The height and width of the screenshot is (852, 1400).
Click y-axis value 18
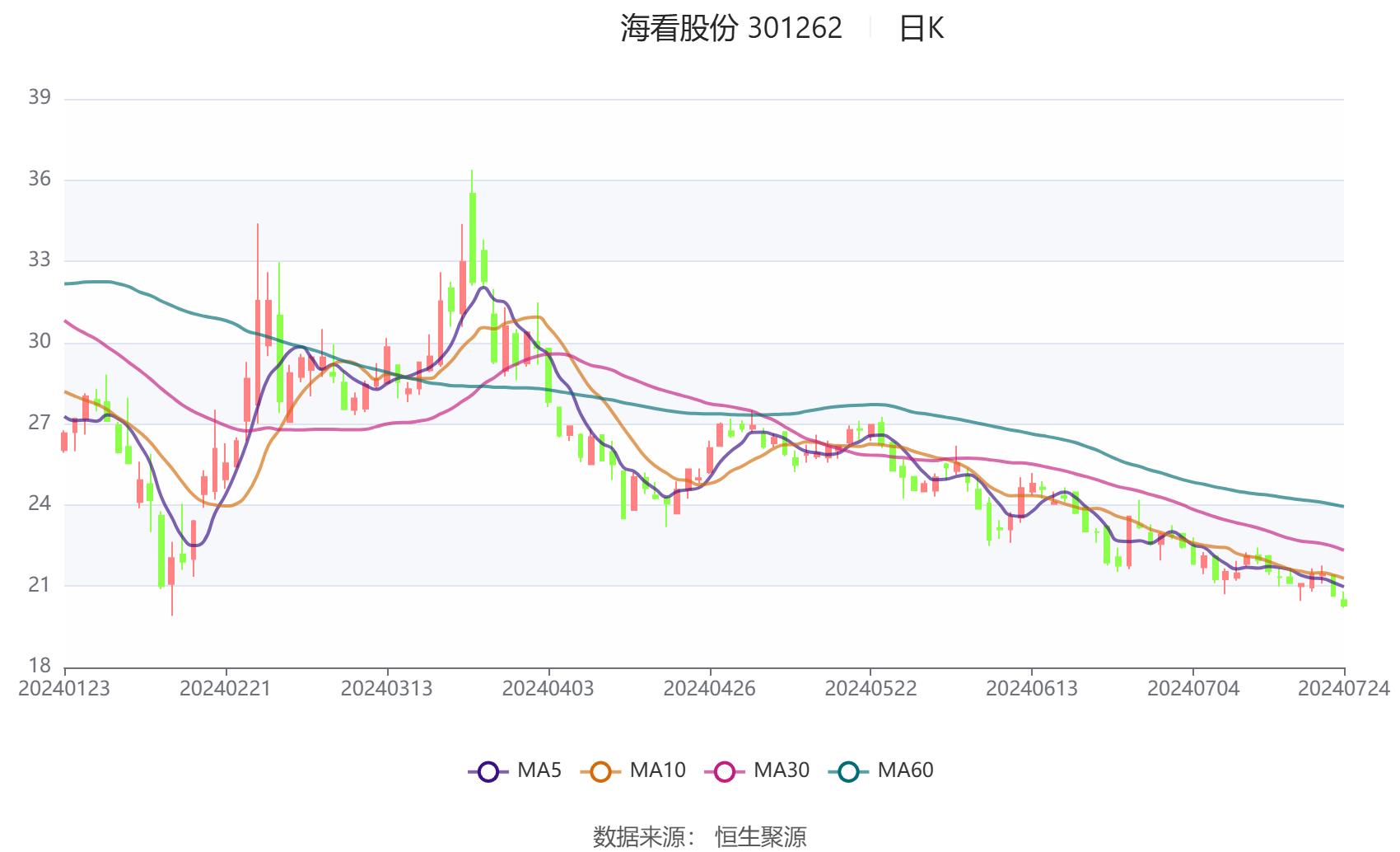pos(40,666)
